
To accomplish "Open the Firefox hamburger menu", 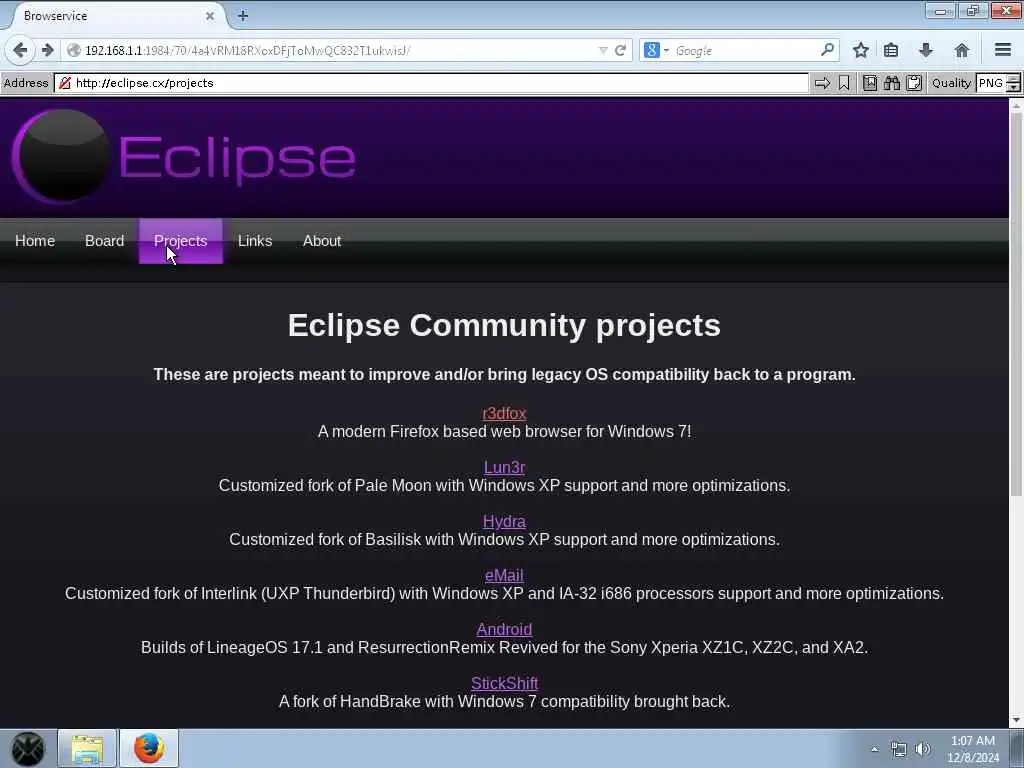I will click(x=1003, y=50).
